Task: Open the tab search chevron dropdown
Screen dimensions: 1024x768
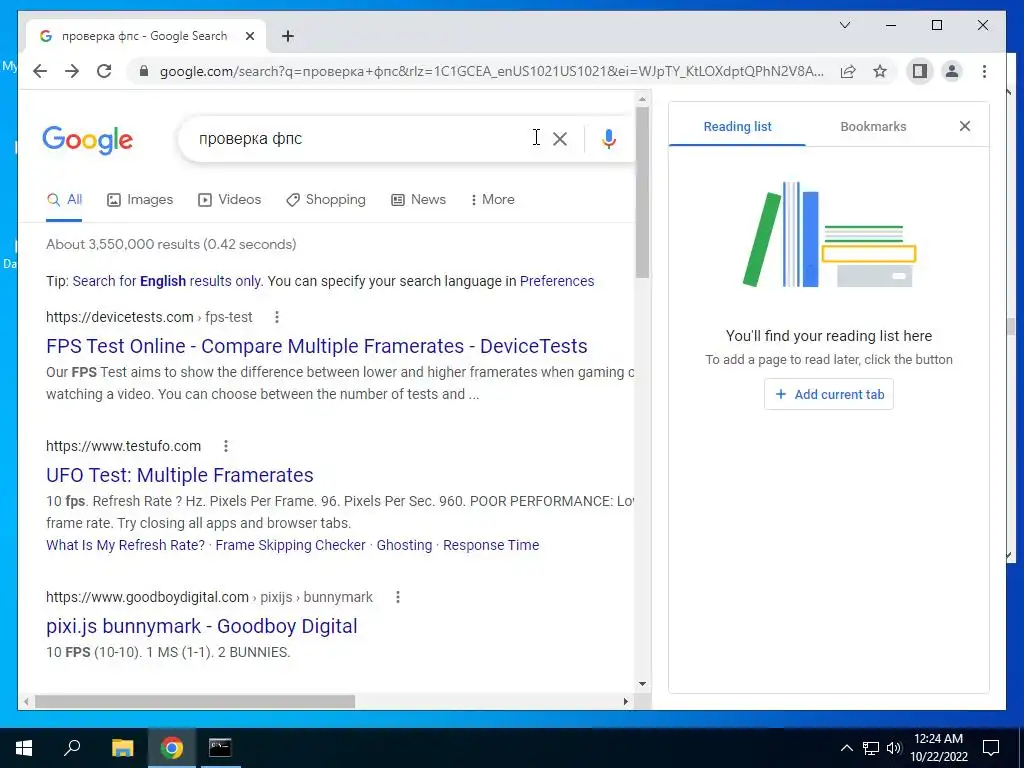Action: (x=844, y=25)
